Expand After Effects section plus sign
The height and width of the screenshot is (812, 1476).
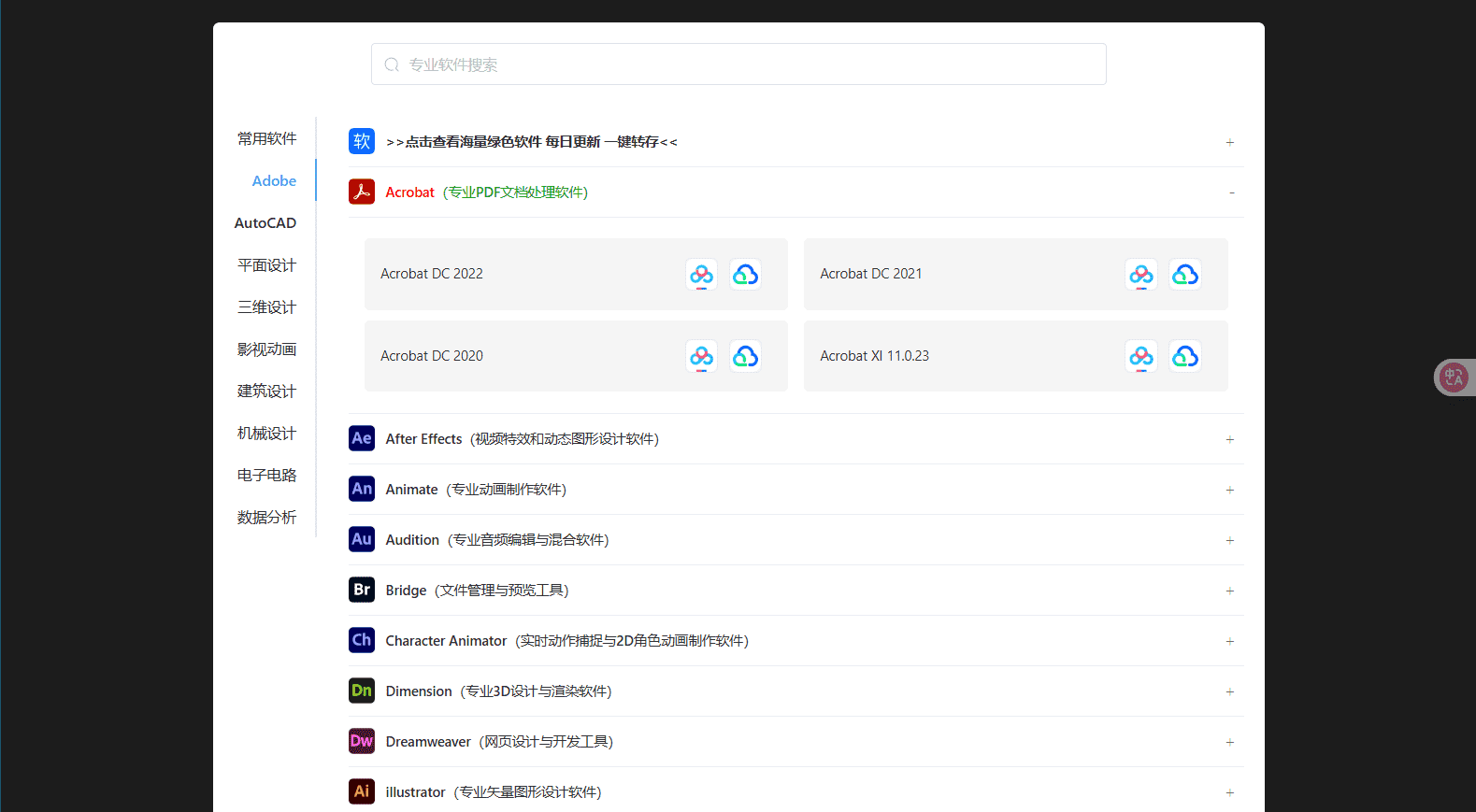tap(1230, 439)
